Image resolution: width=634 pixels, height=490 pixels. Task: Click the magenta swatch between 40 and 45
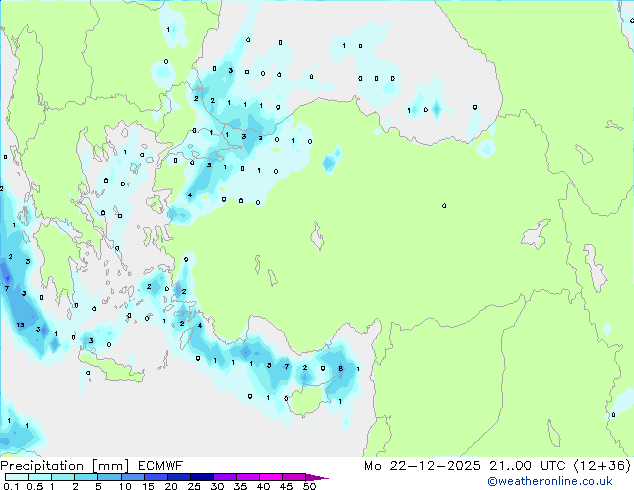click(x=271, y=477)
